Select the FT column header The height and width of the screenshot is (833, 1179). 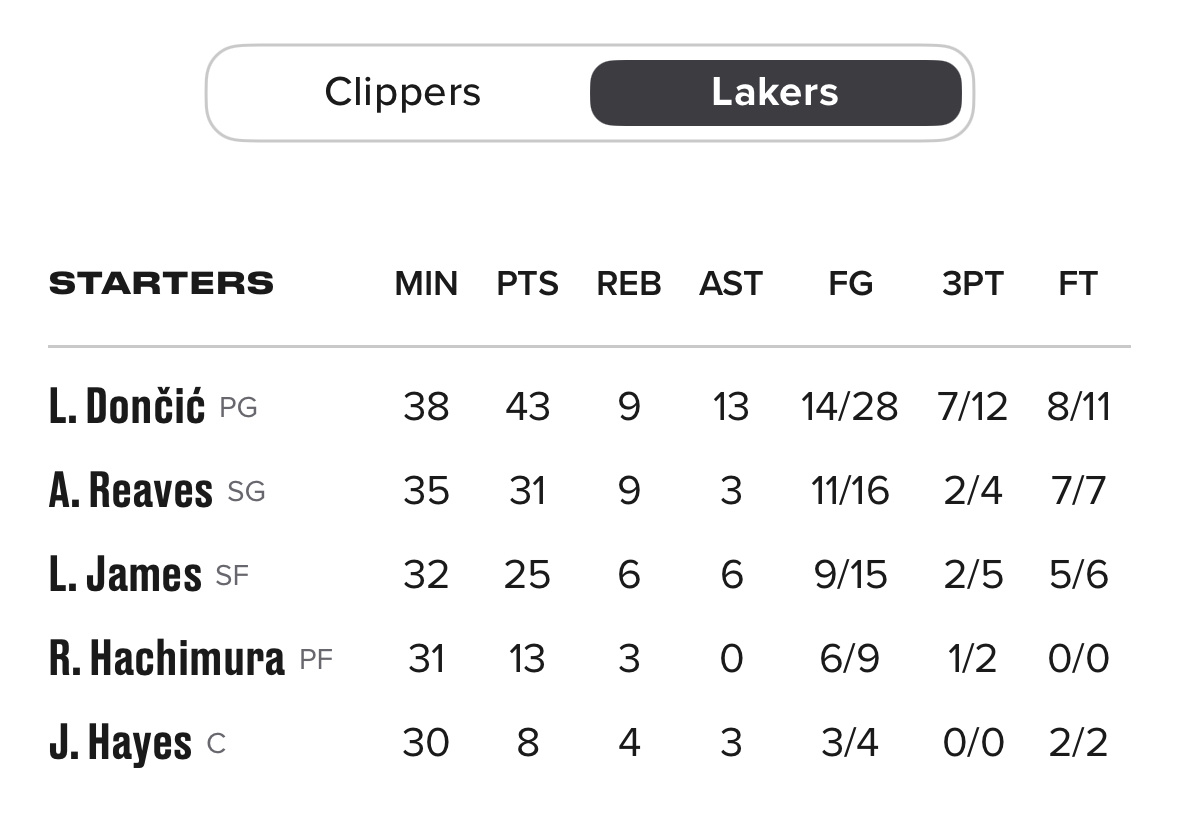[x=1077, y=284]
